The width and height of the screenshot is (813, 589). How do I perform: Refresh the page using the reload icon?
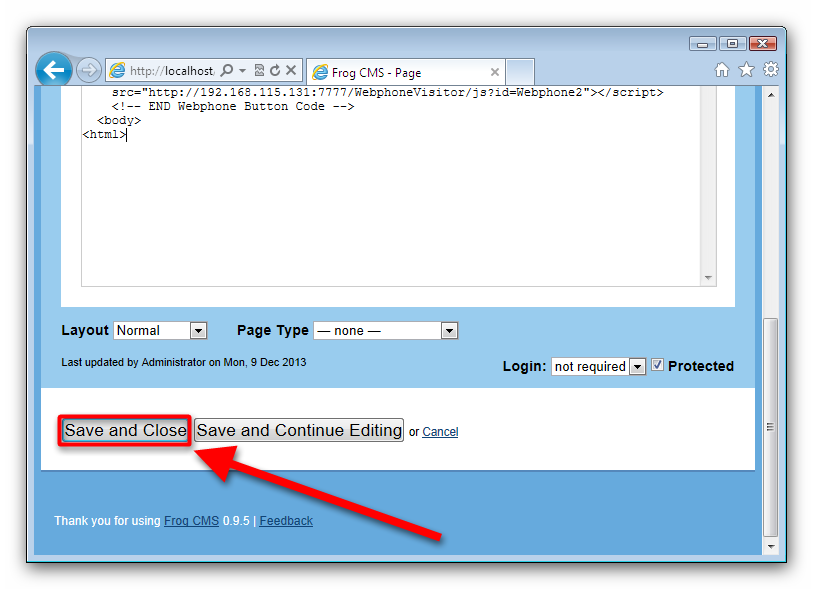point(275,71)
